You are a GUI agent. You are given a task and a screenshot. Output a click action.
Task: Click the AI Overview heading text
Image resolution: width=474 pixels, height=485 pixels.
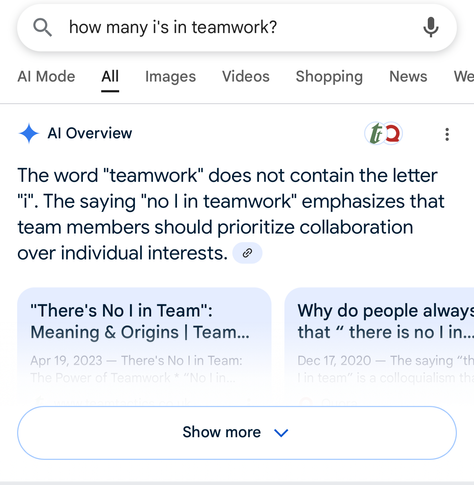[90, 133]
